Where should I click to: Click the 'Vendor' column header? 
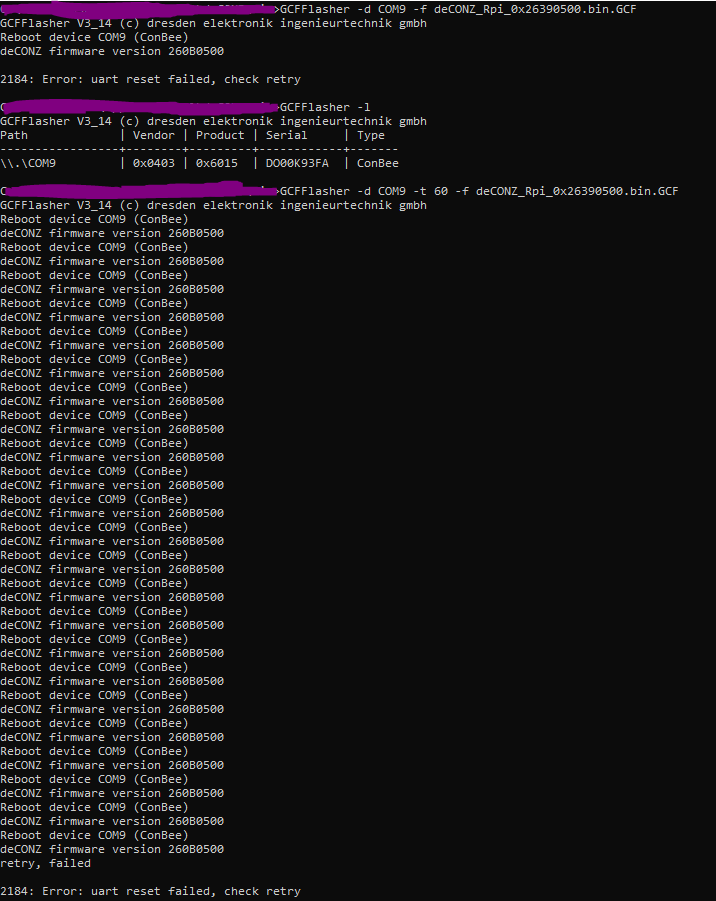click(153, 135)
